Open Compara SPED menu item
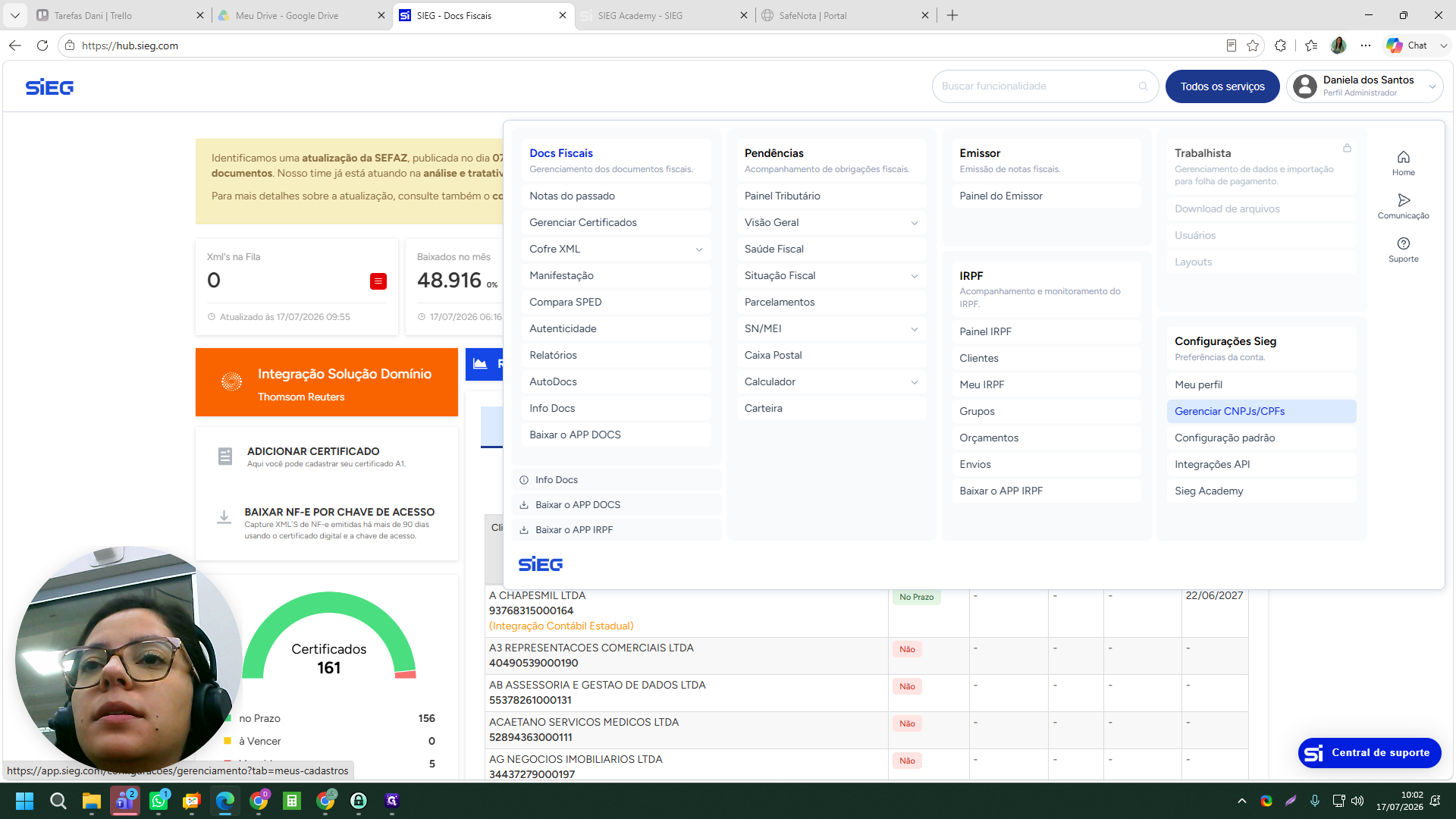The height and width of the screenshot is (819, 1456). (x=616, y=303)
